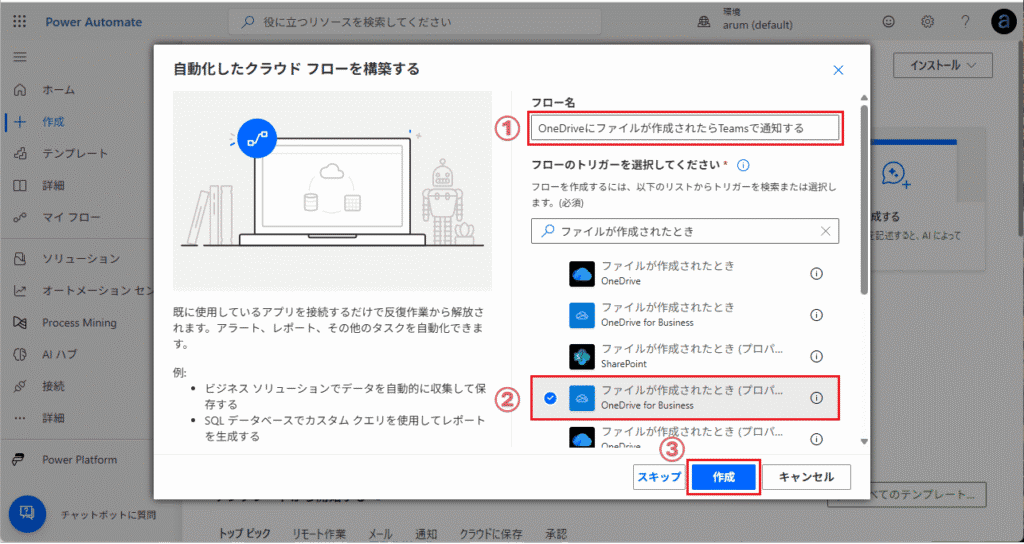The width and height of the screenshot is (1024, 544).
Task: Open the 通知 tab
Action: (x=426, y=534)
